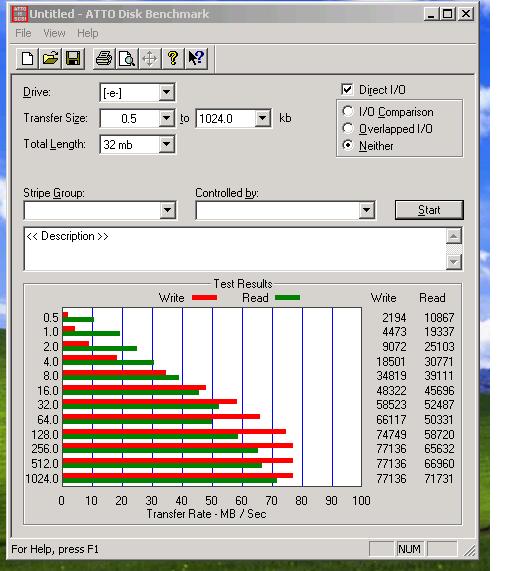Click the 256.0 transfer size row label
Screen dimensions: 512x571
point(45,448)
